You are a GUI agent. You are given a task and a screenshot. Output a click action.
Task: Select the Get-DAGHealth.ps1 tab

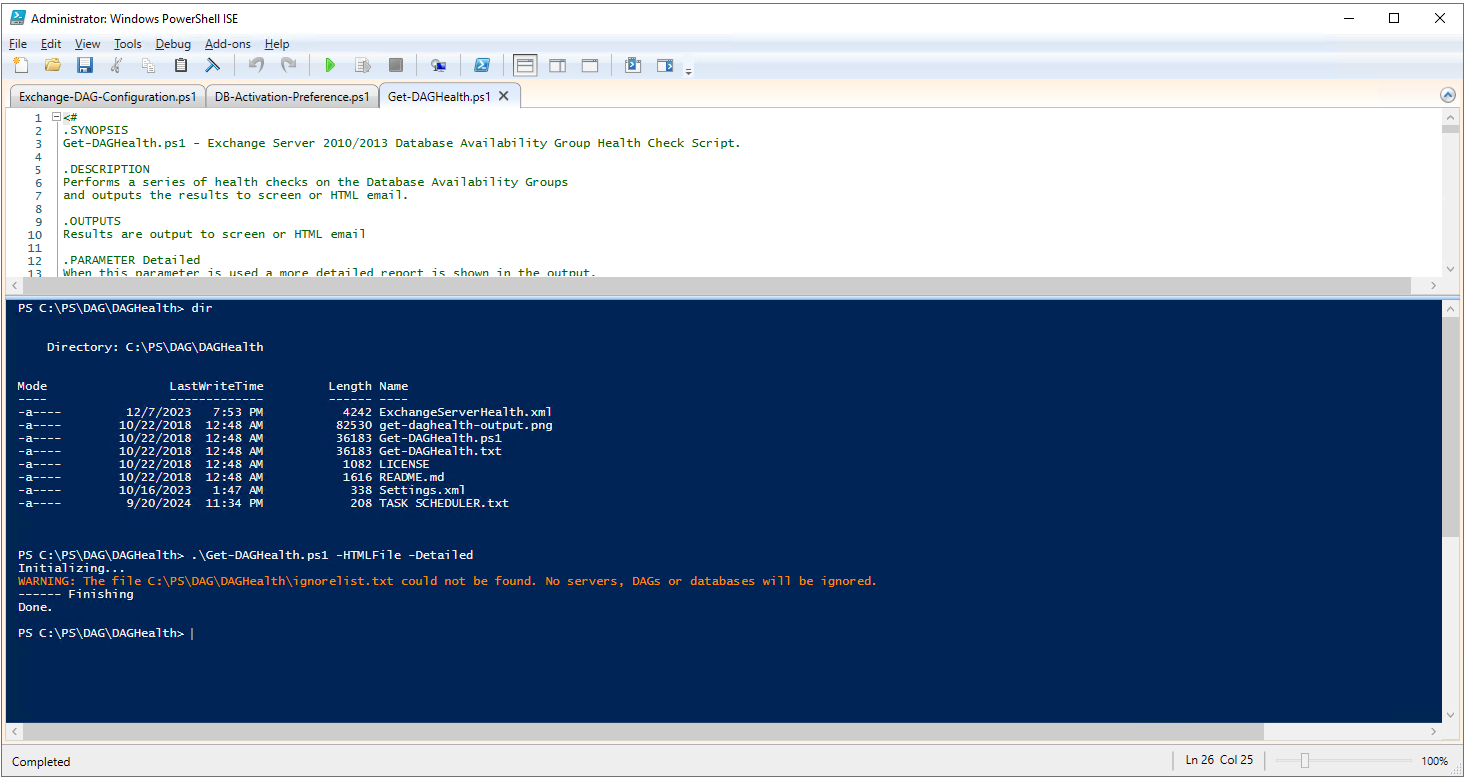coord(439,96)
